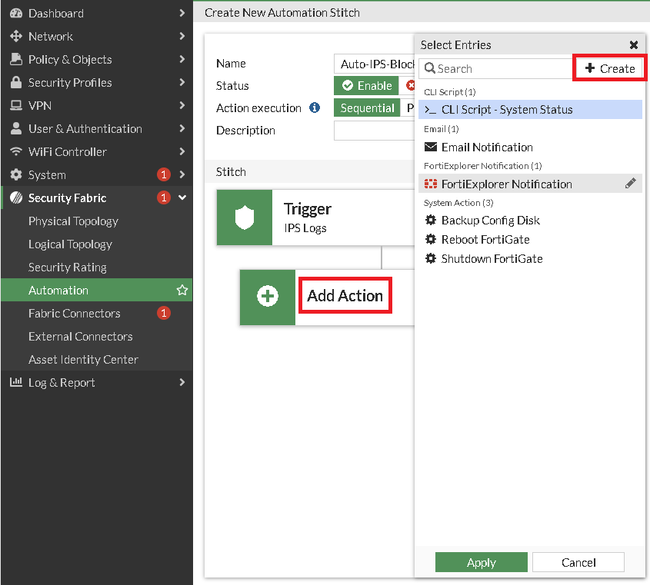
Task: Set Status to Enable
Action: (x=367, y=86)
